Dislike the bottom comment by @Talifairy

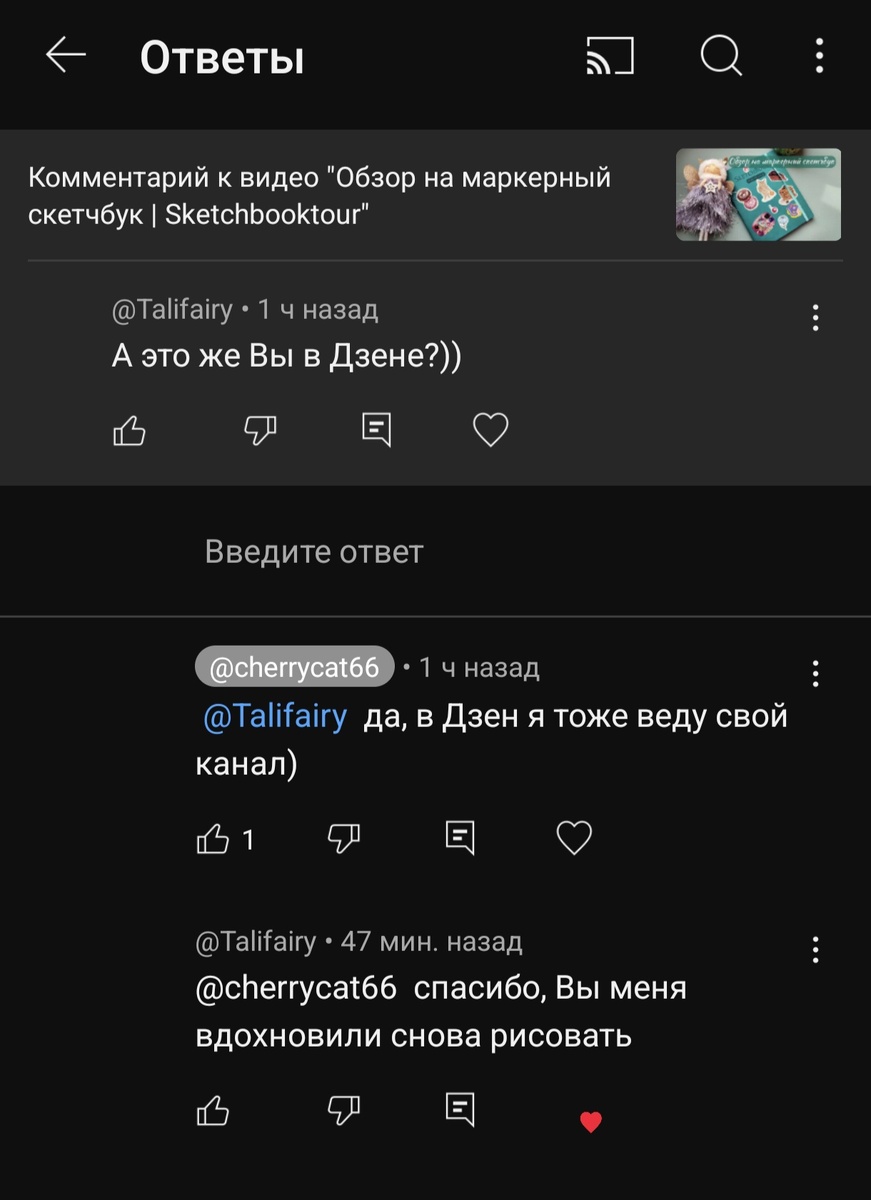point(344,1110)
